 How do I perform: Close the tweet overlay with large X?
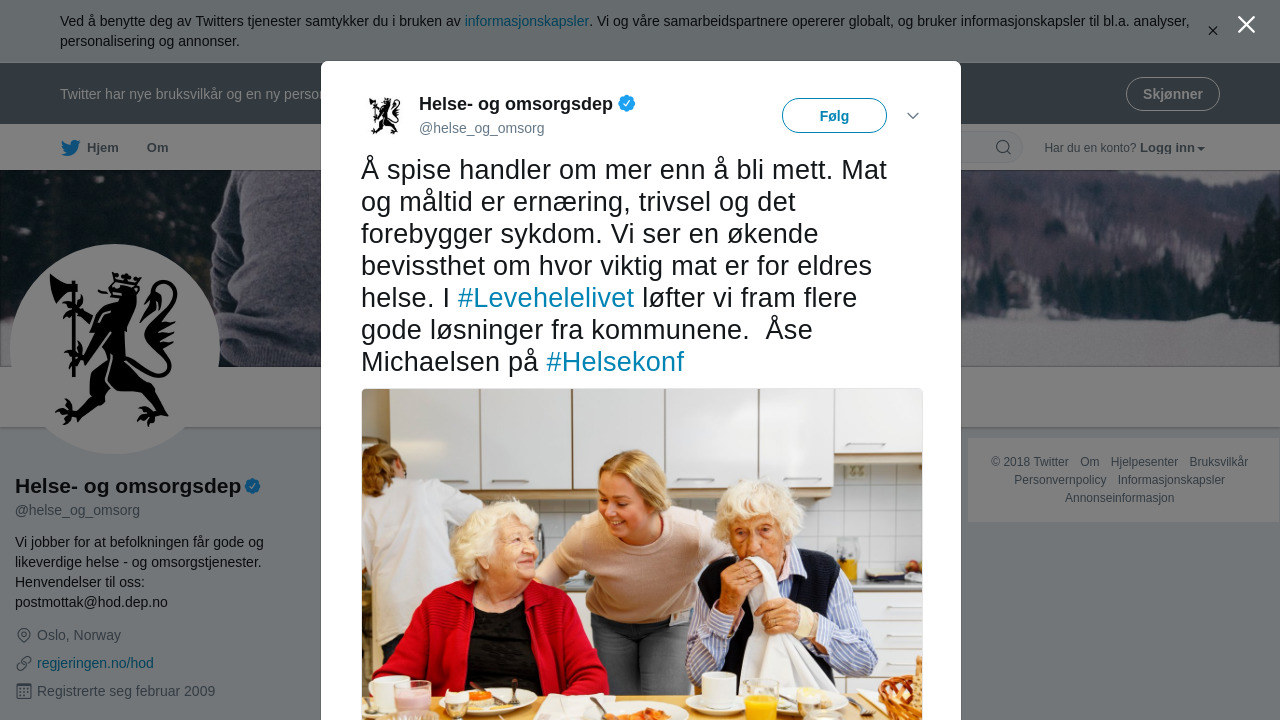click(1246, 25)
